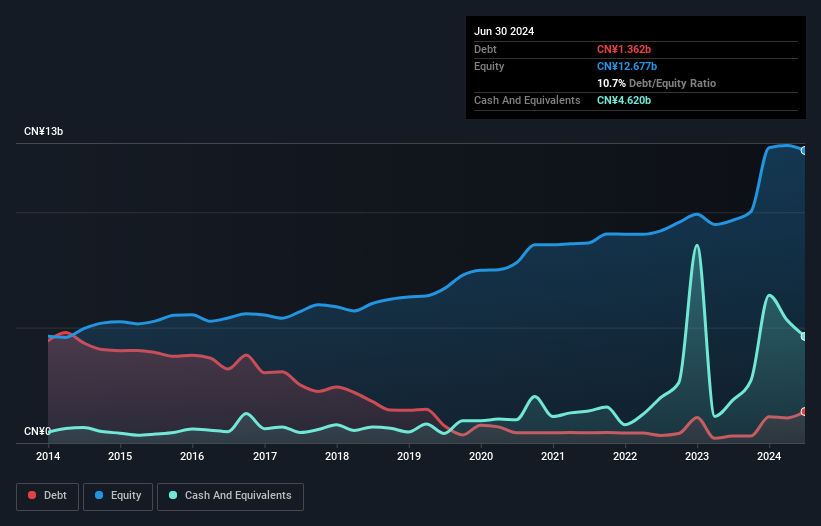
Task: Select the Debt endpoint marker on chart
Action: tap(804, 412)
